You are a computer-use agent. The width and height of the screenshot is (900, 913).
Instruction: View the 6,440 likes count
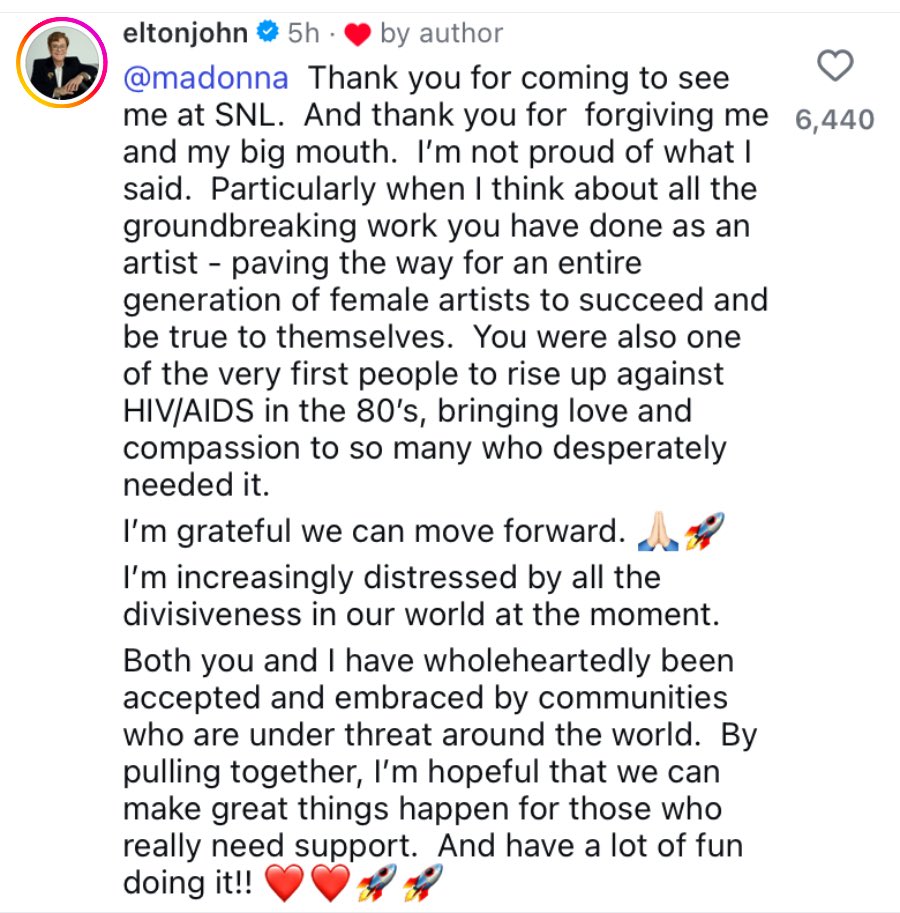(x=835, y=119)
